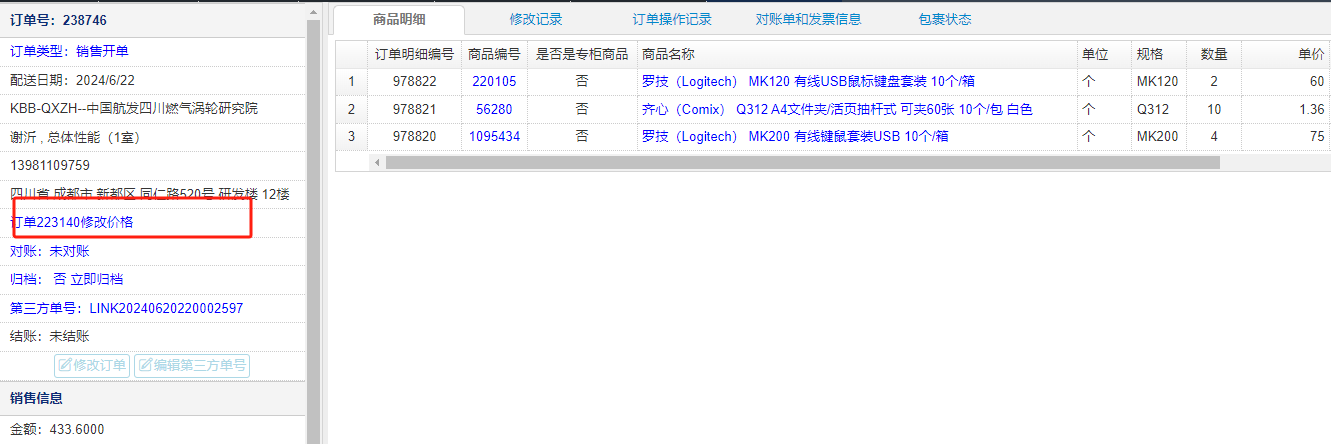The height and width of the screenshot is (444, 1331).
Task: Click the 立即归档 link
Action: (97, 279)
